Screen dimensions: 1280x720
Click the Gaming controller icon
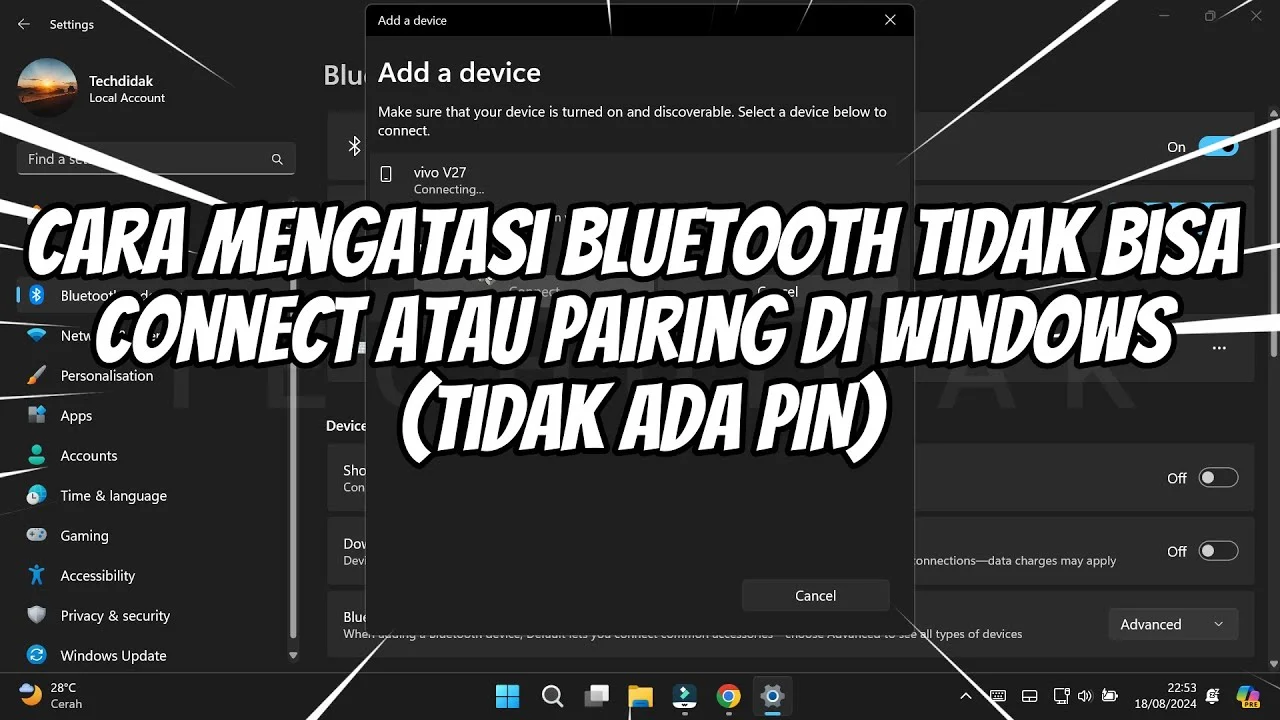37,535
